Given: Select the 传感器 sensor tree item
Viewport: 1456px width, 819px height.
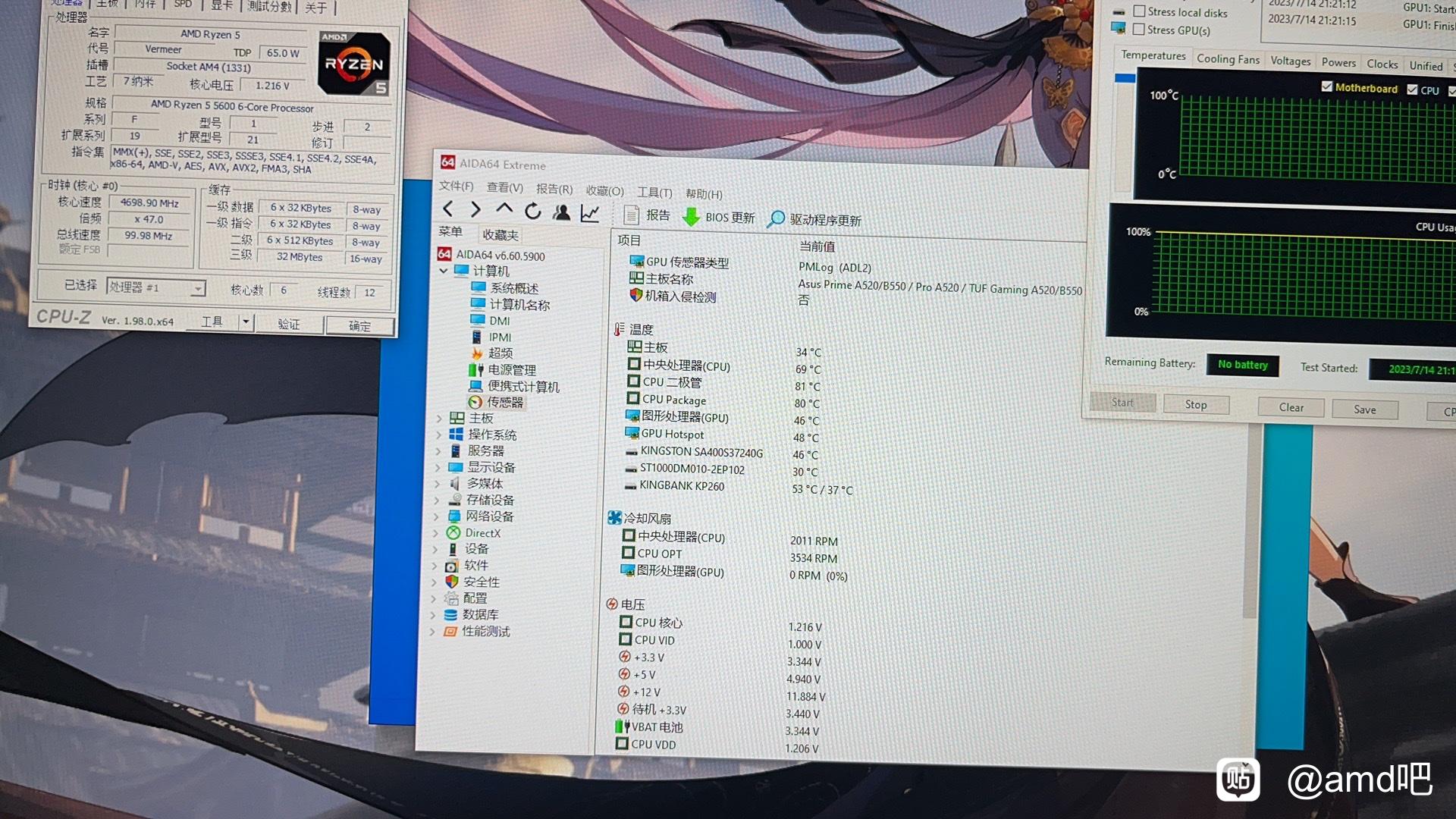Looking at the screenshot, I should pos(496,402).
